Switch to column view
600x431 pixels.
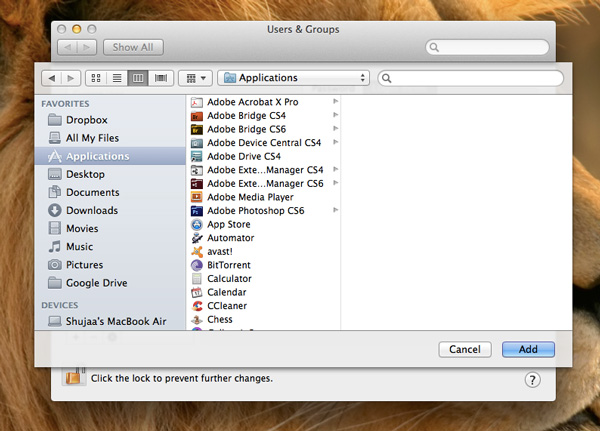coord(138,78)
